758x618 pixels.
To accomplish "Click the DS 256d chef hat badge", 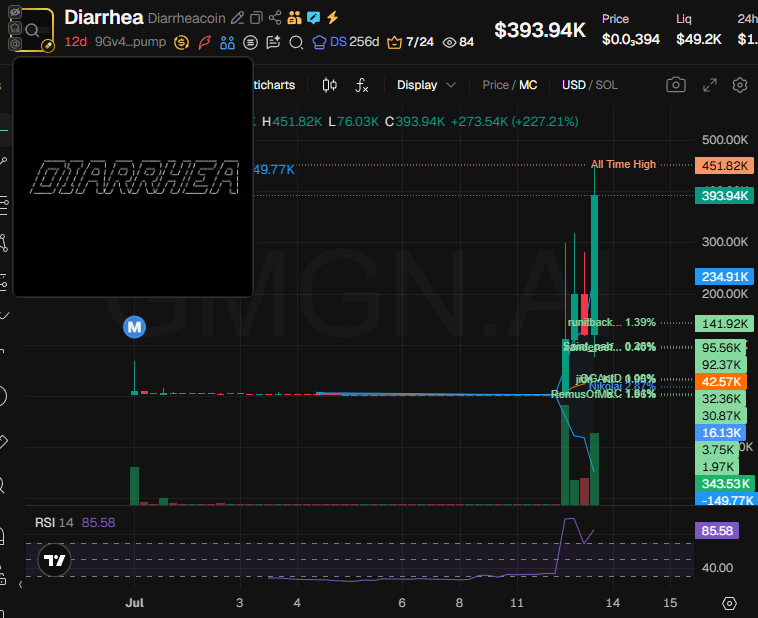I will click(x=345, y=42).
